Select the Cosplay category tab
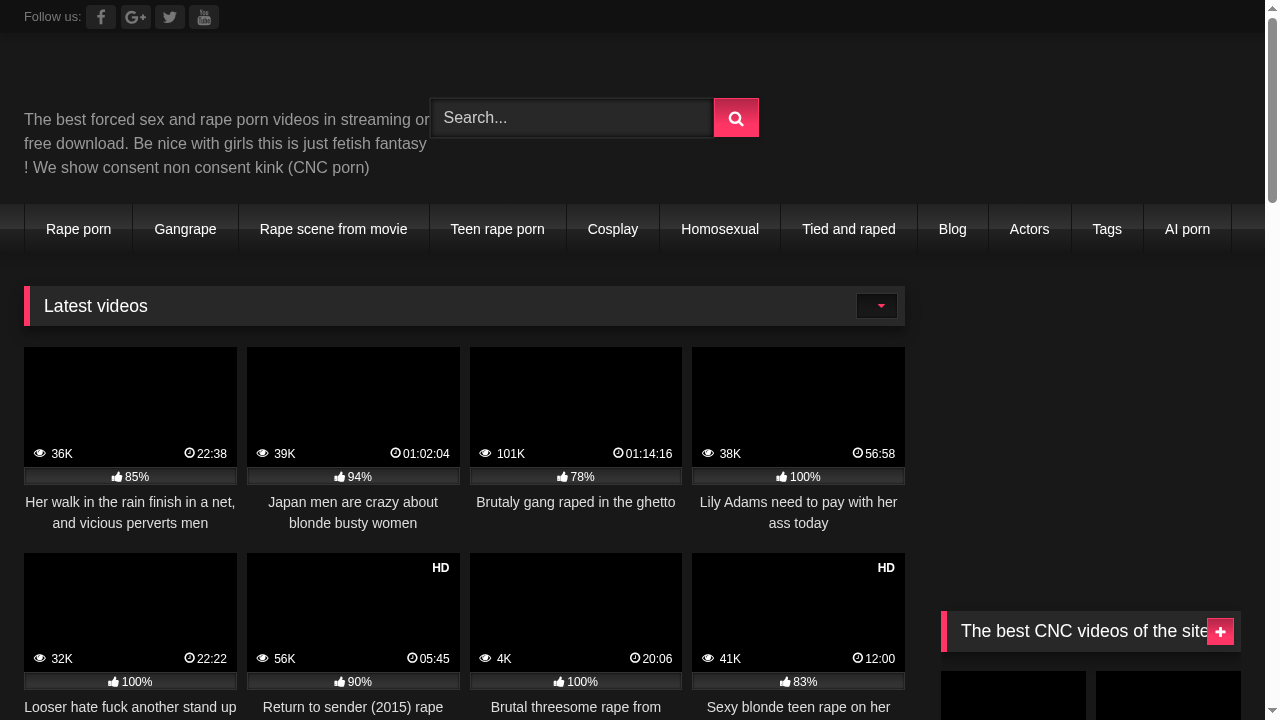Image resolution: width=1280 pixels, height=720 pixels. coord(613,229)
